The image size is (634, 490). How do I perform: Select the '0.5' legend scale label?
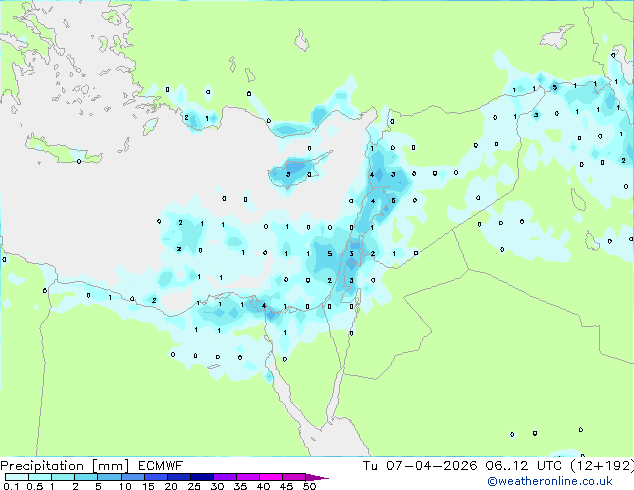35,486
